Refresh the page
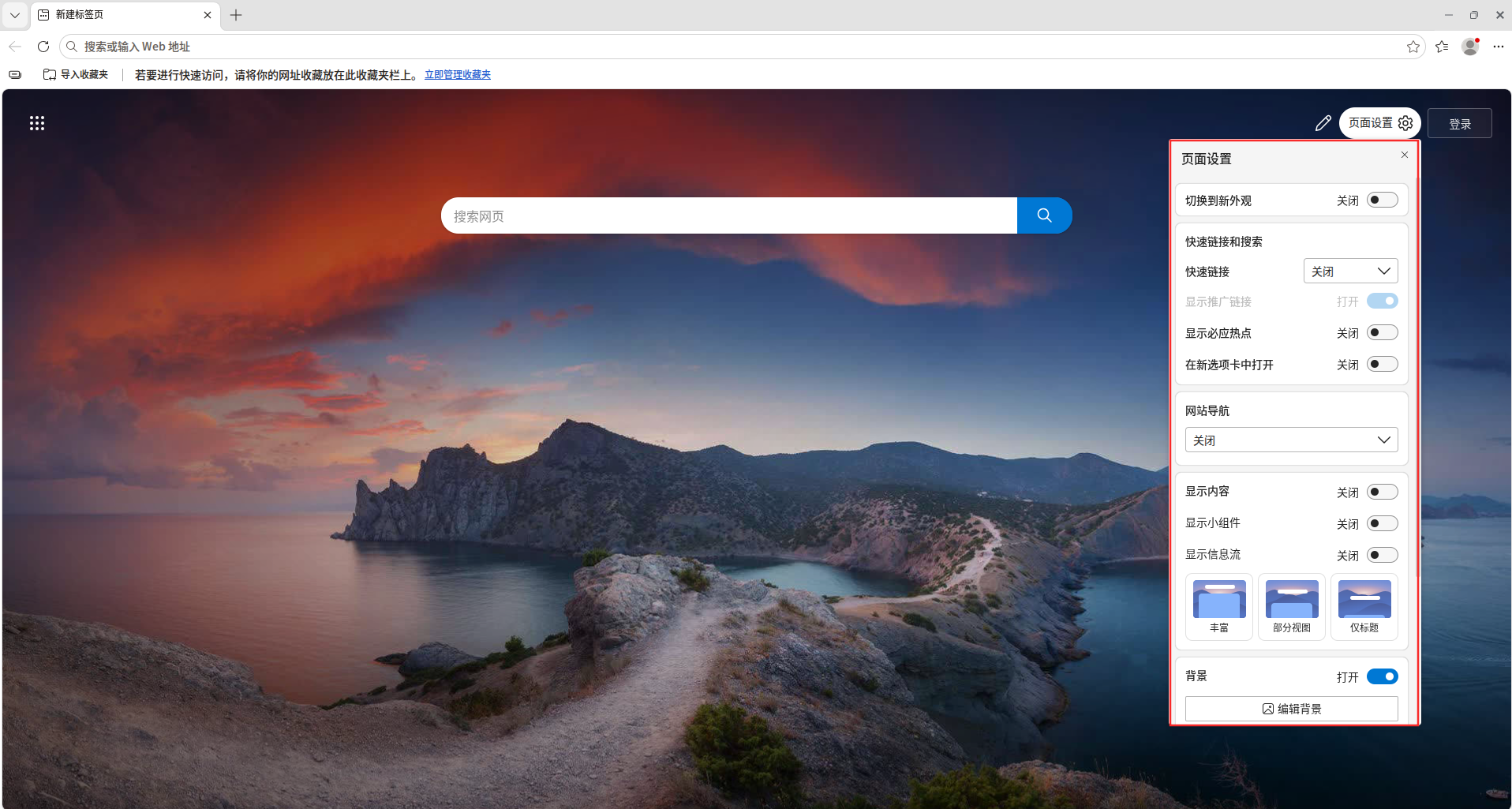This screenshot has width=1512, height=809. pos(43,47)
